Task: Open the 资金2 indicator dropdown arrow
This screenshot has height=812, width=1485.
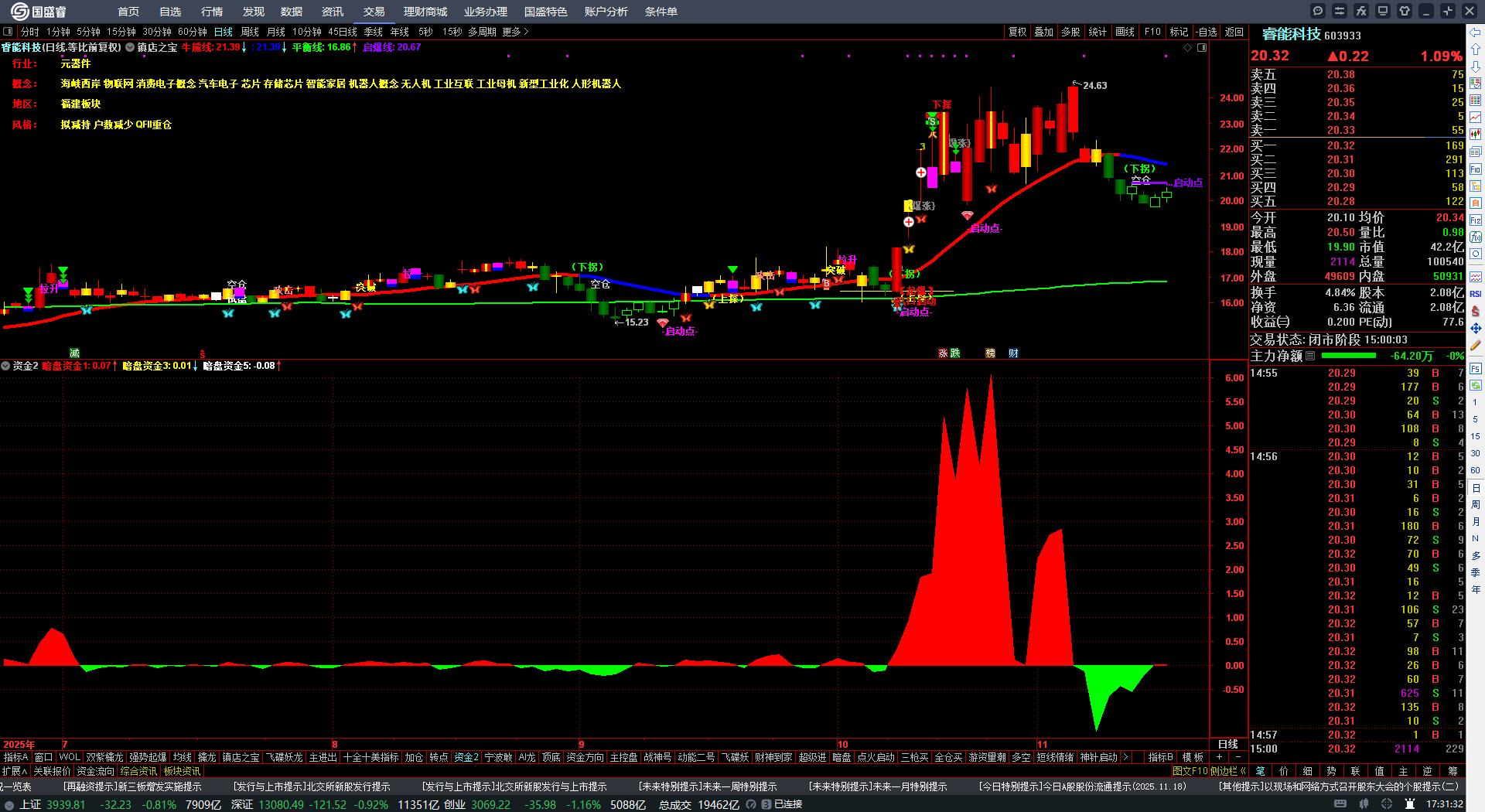Action: [x=5, y=366]
